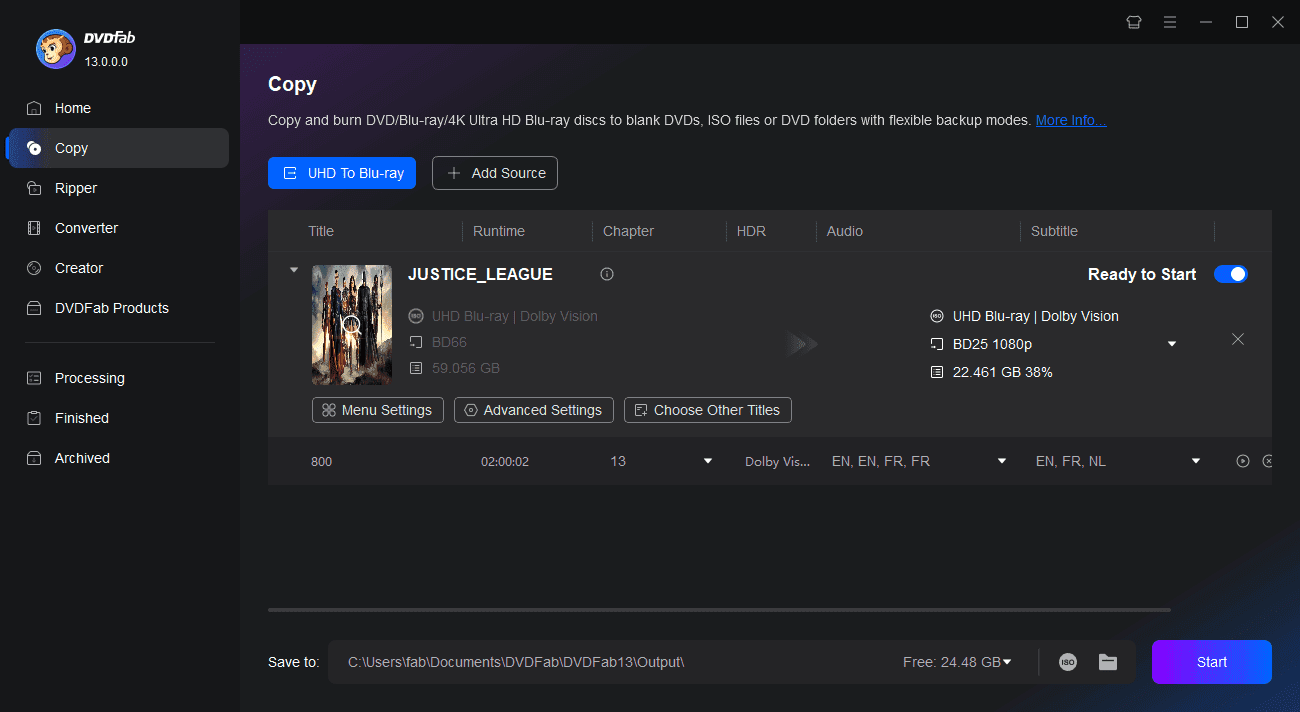The width and height of the screenshot is (1300, 712).
Task: Expand the Free 24.48 GB path dropdown
Action: coord(1007,662)
